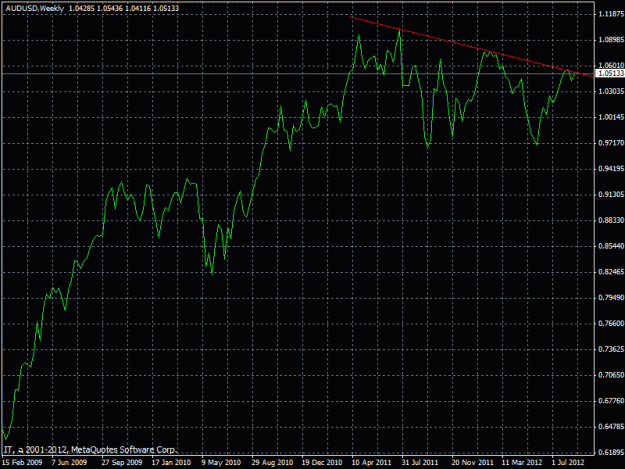625x469 pixels.
Task: Click the 0.91305 price axis label
Action: [x=611, y=194]
